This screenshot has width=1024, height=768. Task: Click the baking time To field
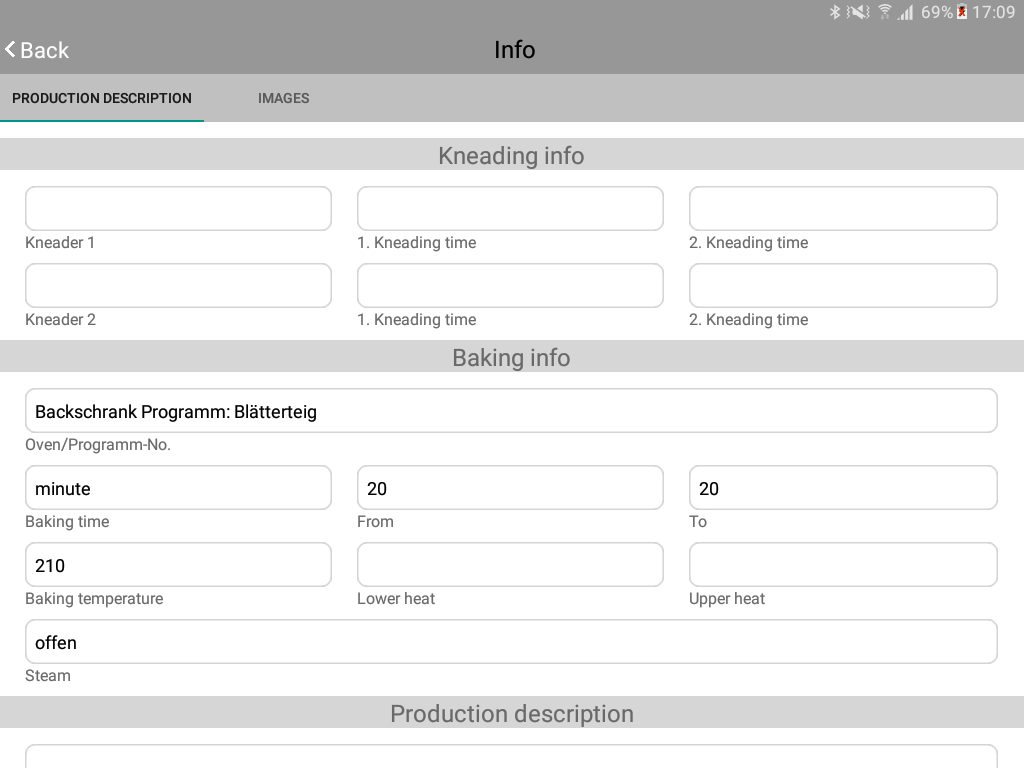pyautogui.click(x=843, y=488)
